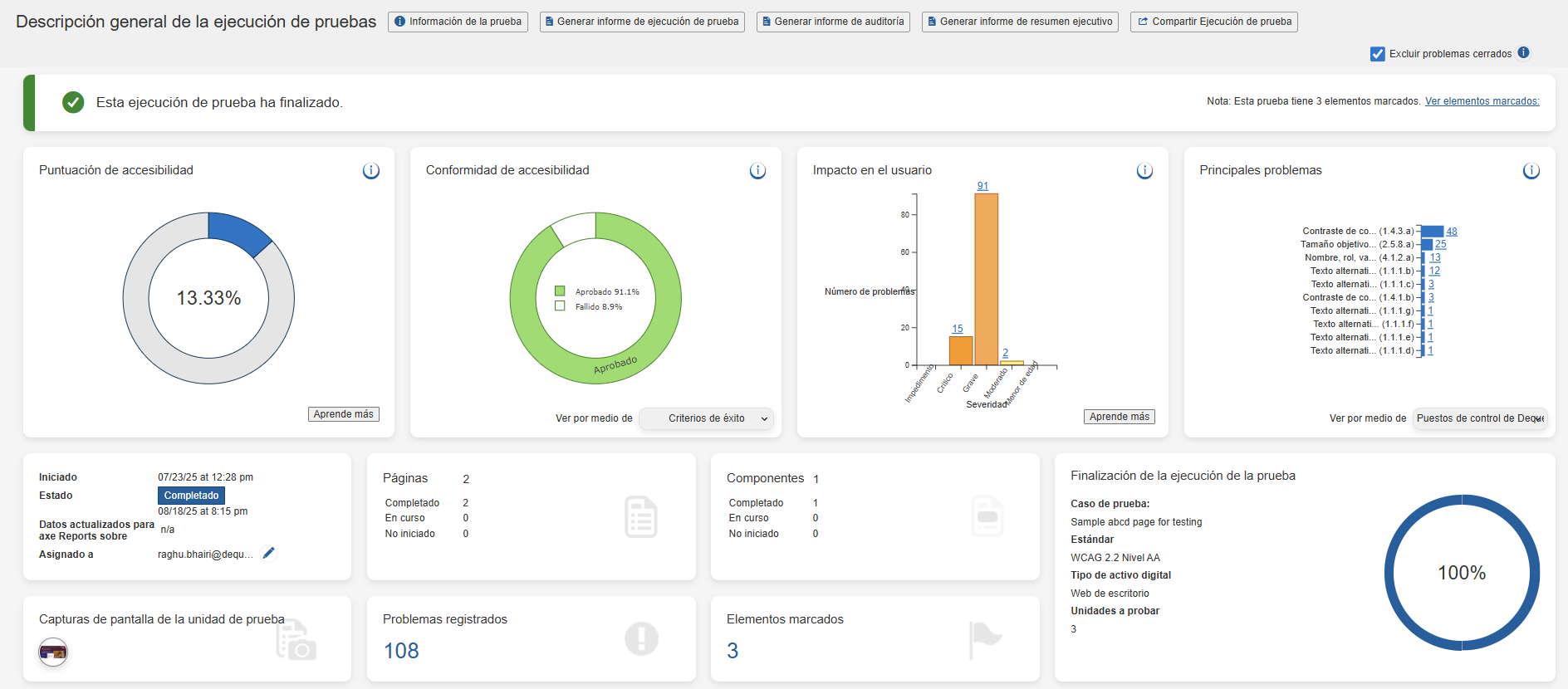The image size is (1568, 689).
Task: Click the flag icon in Elementos marcados
Action: pos(985,639)
